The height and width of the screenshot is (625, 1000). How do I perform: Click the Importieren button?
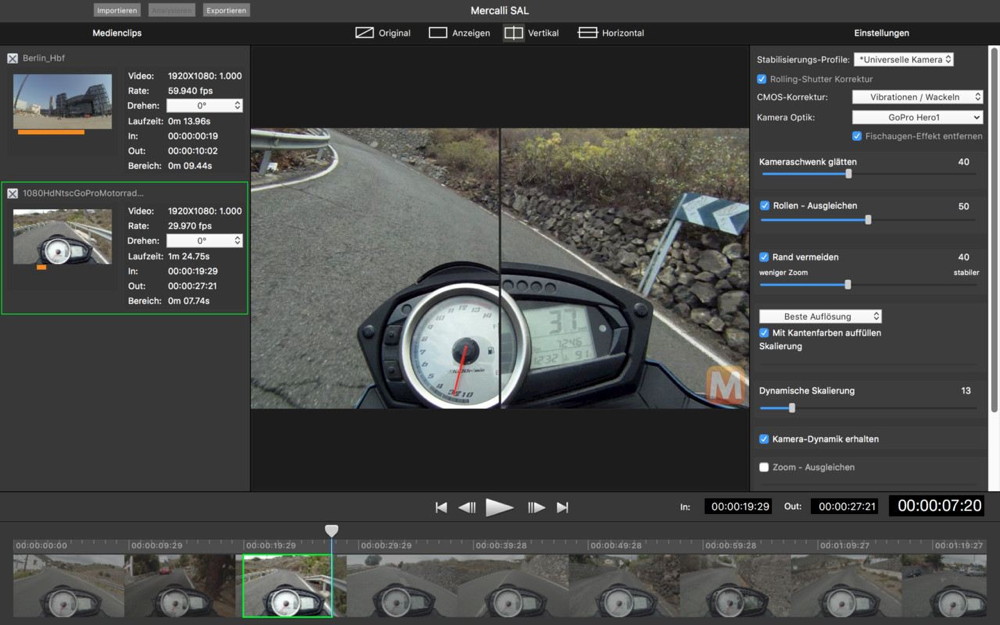pos(117,10)
